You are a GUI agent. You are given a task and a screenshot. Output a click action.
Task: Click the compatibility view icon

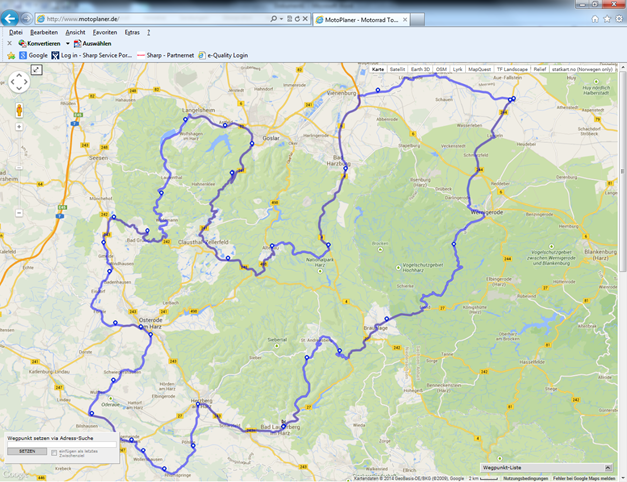point(290,19)
